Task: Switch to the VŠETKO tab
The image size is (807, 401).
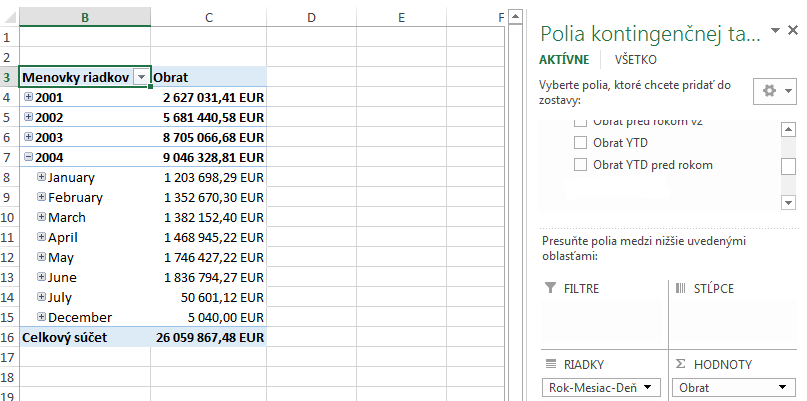Action: click(x=636, y=59)
